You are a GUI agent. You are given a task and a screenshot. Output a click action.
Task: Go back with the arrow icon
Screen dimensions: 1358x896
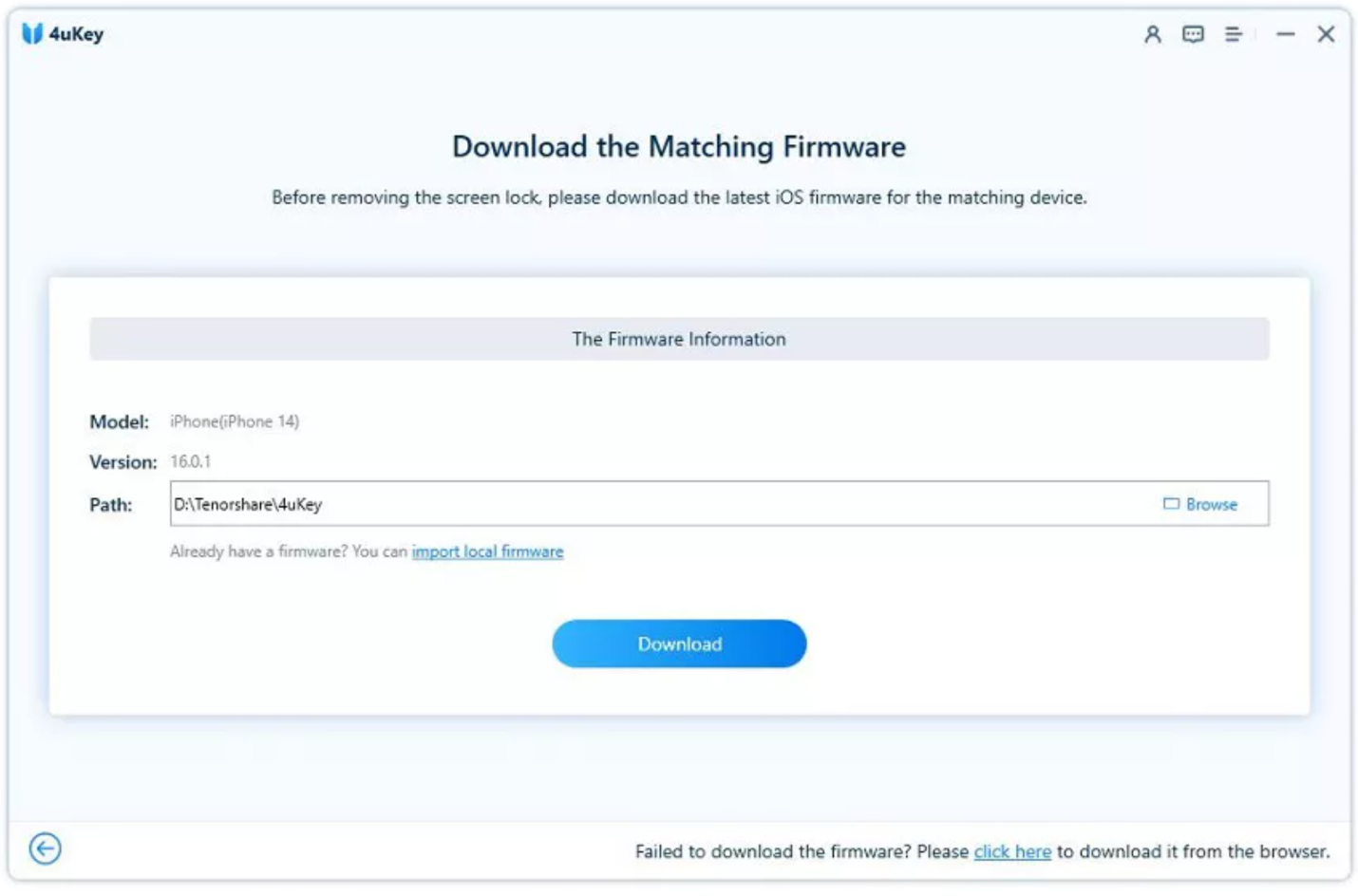tap(45, 848)
